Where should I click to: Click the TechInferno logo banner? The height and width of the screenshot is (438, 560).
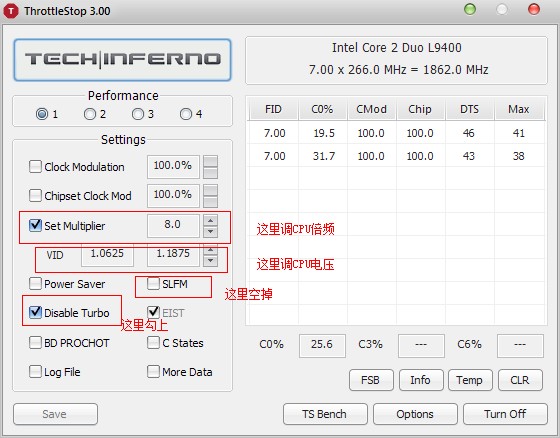coord(122,60)
